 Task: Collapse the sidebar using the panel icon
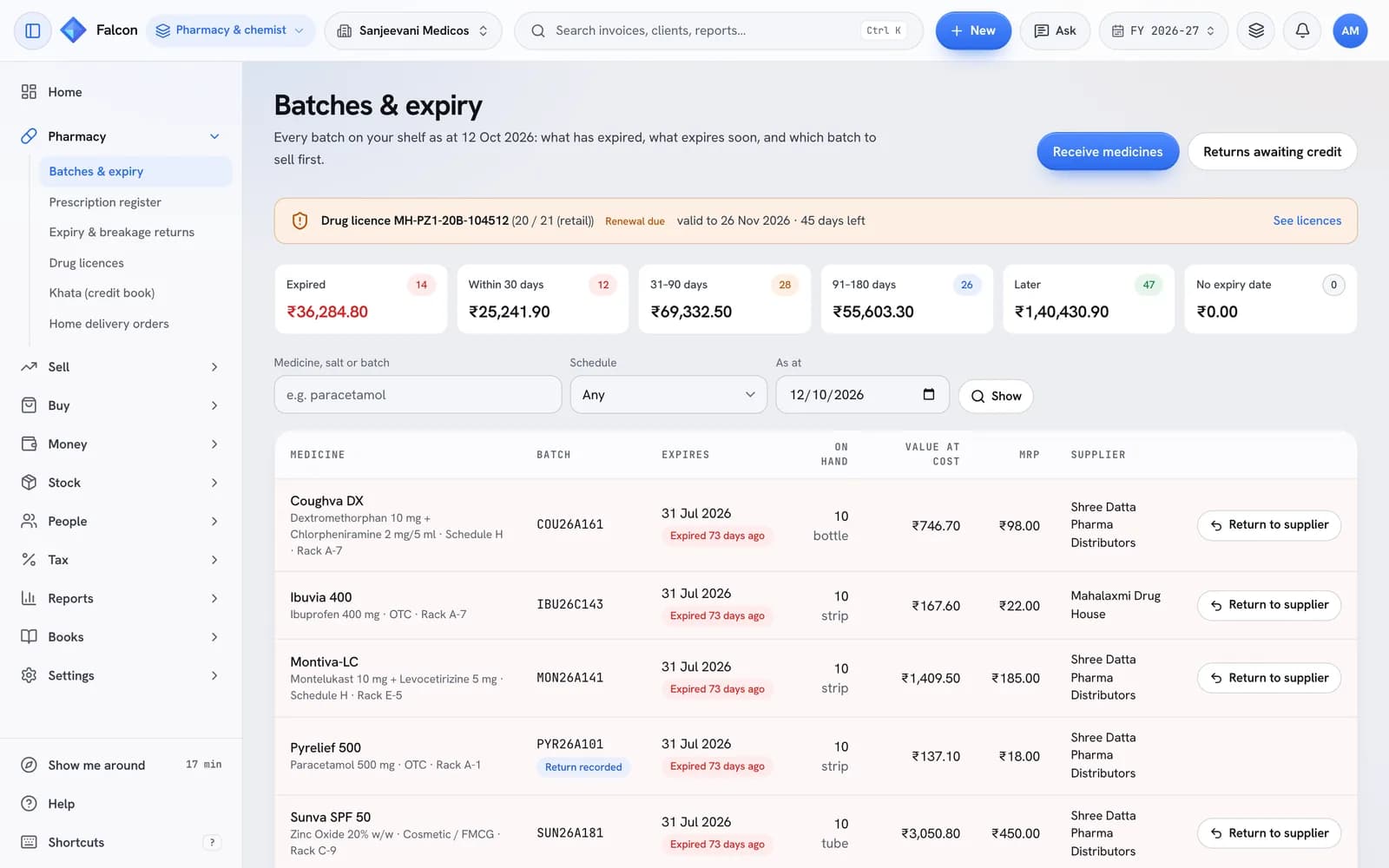point(33,30)
